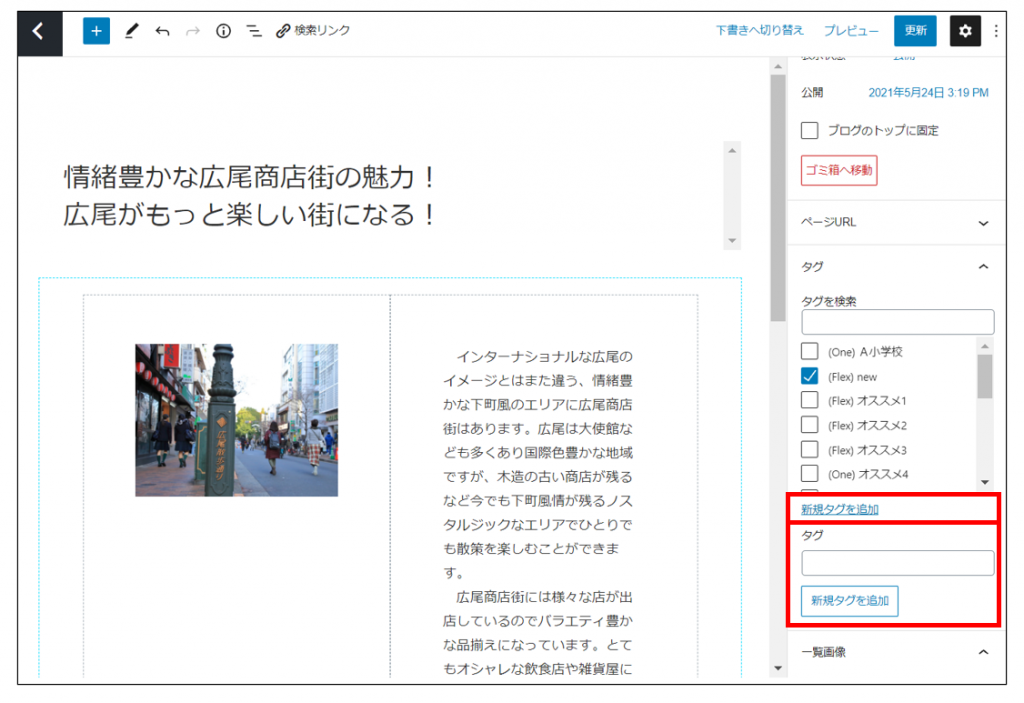Open the document info details icon
The image size is (1024, 703).
tap(223, 31)
